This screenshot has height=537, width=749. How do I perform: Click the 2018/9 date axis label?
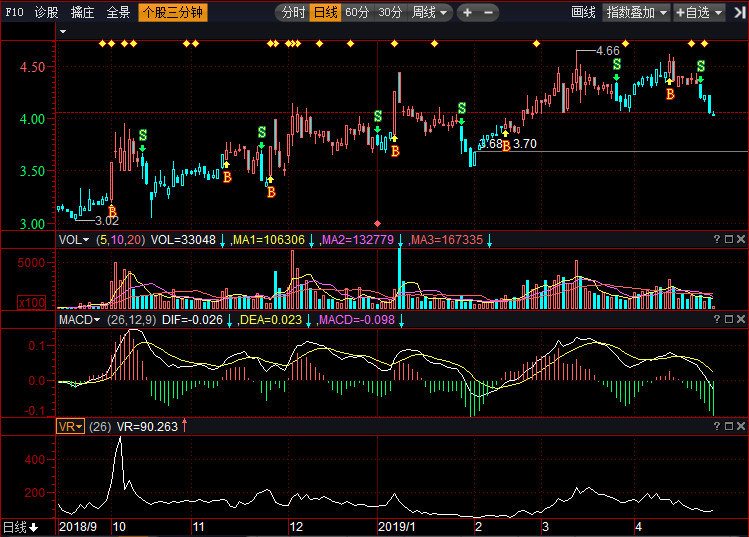pyautogui.click(x=77, y=527)
